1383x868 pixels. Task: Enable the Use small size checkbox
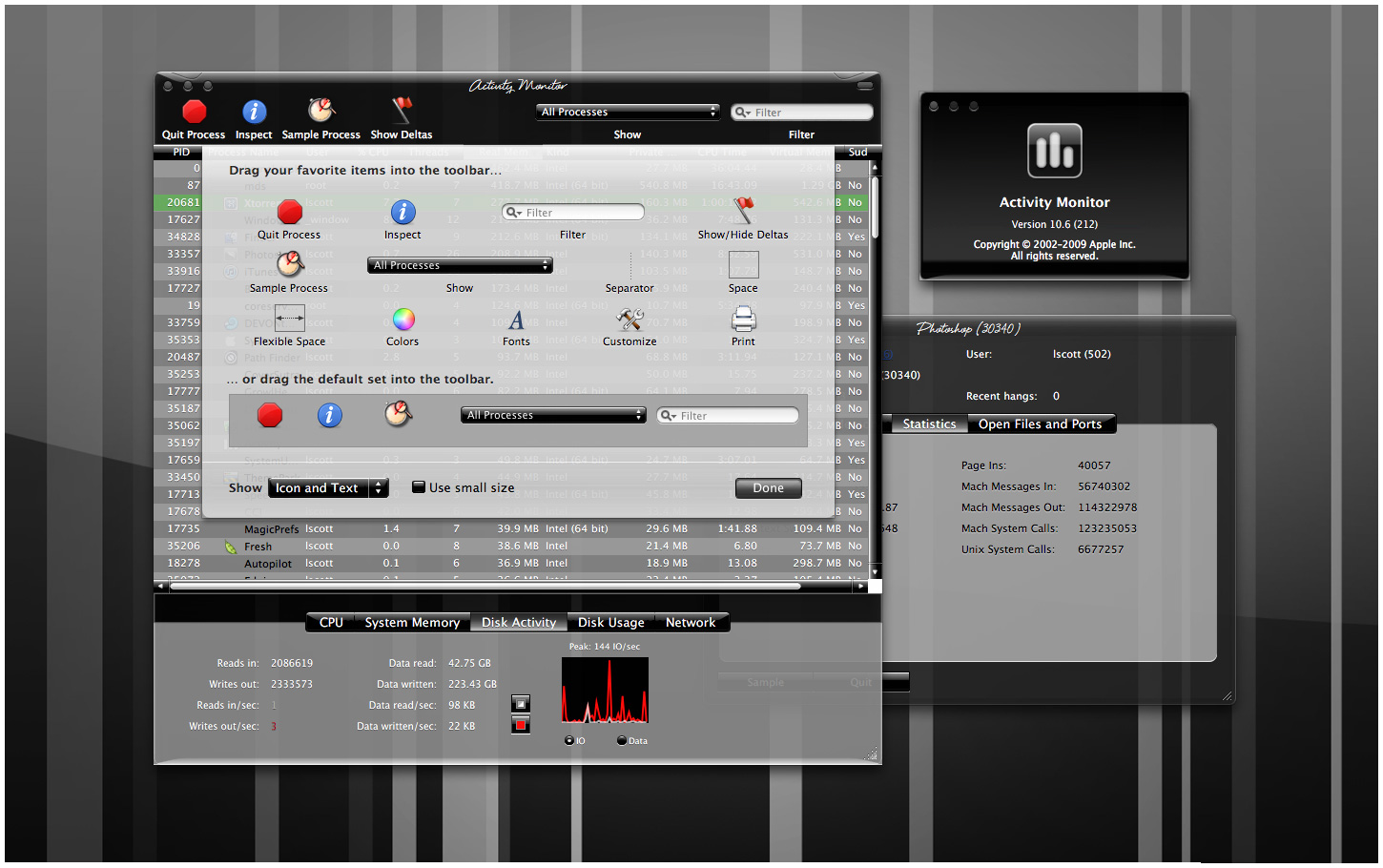point(418,486)
